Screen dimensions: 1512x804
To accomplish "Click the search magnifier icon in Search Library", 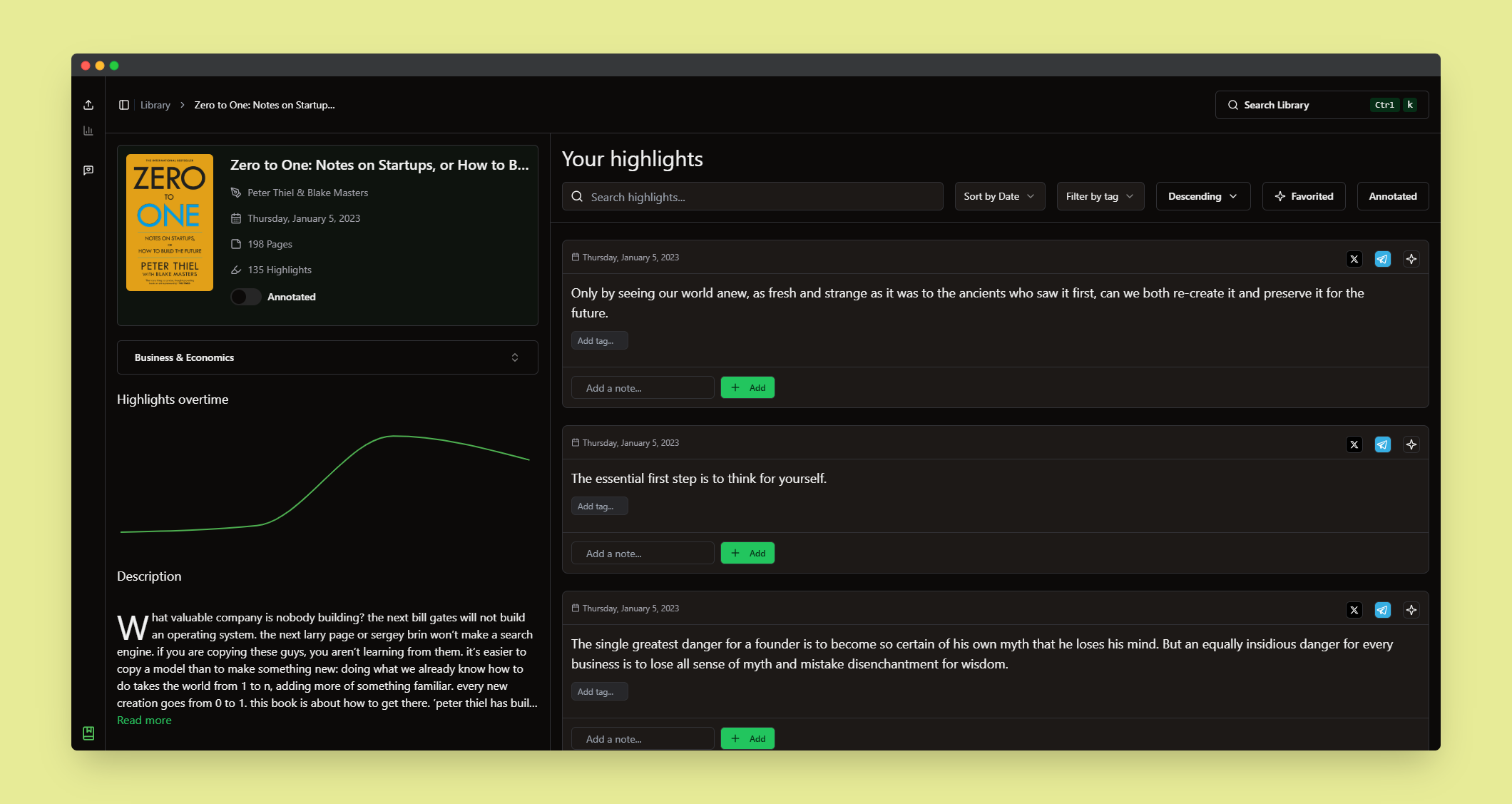I will pos(1233,105).
